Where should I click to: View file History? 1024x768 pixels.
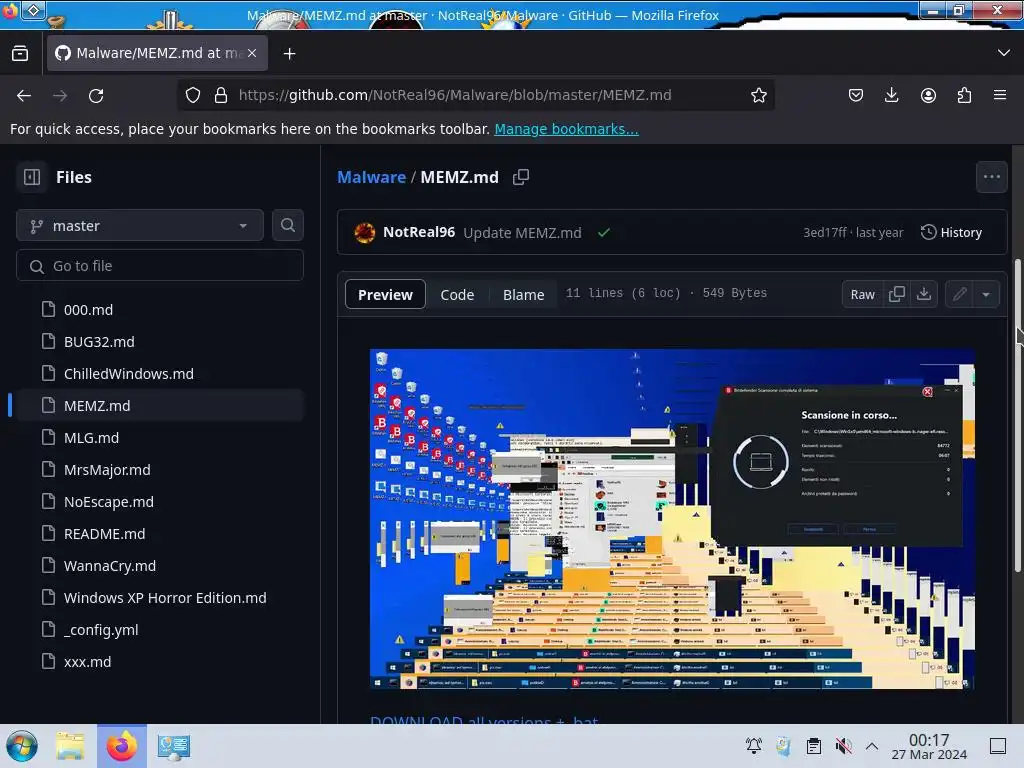tap(952, 232)
